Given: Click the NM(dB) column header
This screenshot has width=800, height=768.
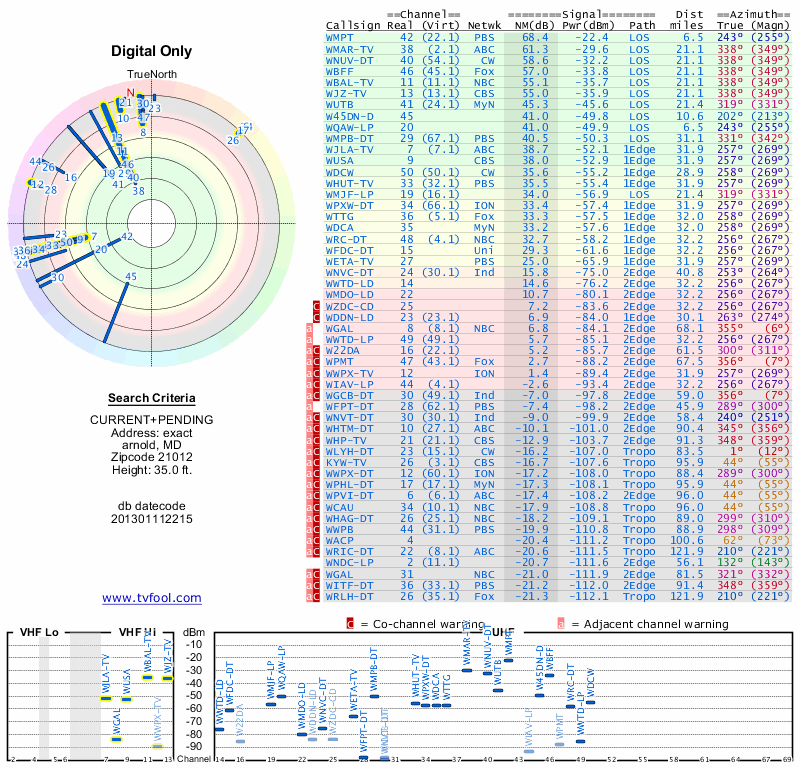Looking at the screenshot, I should tap(531, 26).
